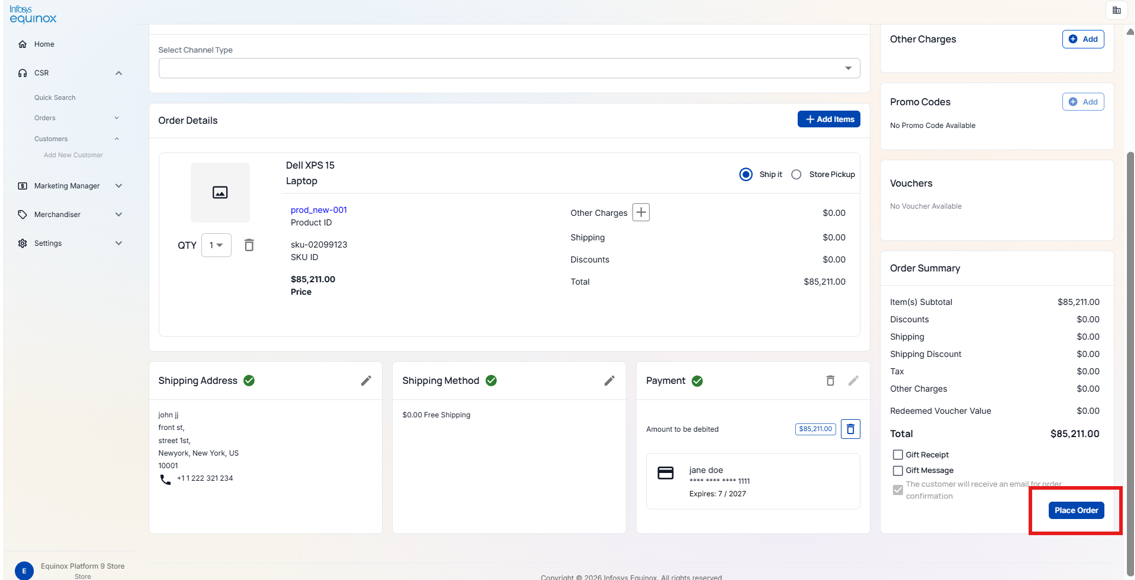Click the credit card icon for jane doe
The height and width of the screenshot is (580, 1135).
pyautogui.click(x=665, y=473)
